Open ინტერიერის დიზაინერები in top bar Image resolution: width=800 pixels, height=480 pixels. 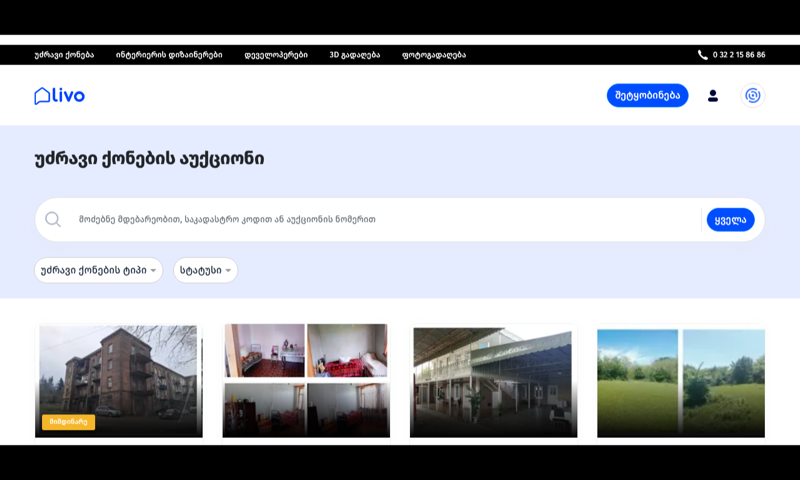coord(169,55)
